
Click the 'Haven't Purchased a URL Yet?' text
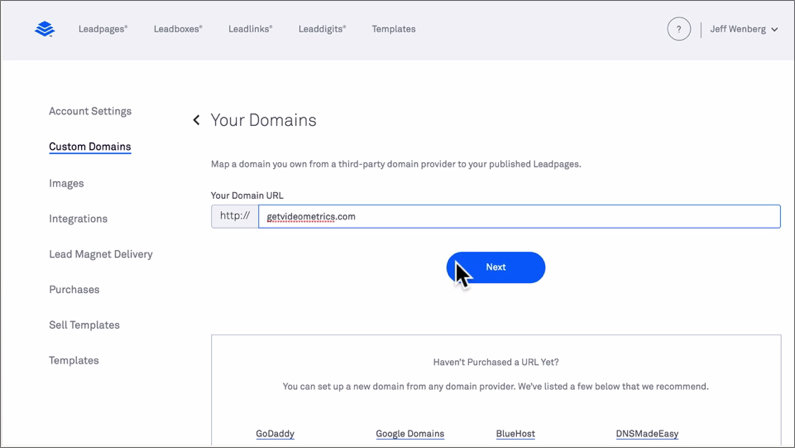[x=496, y=362]
